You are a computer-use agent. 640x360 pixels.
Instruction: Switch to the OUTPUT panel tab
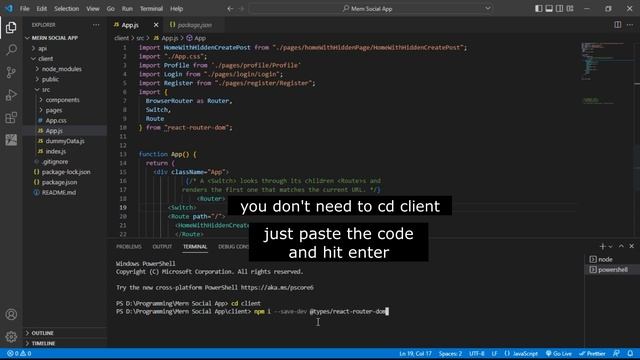(162, 247)
